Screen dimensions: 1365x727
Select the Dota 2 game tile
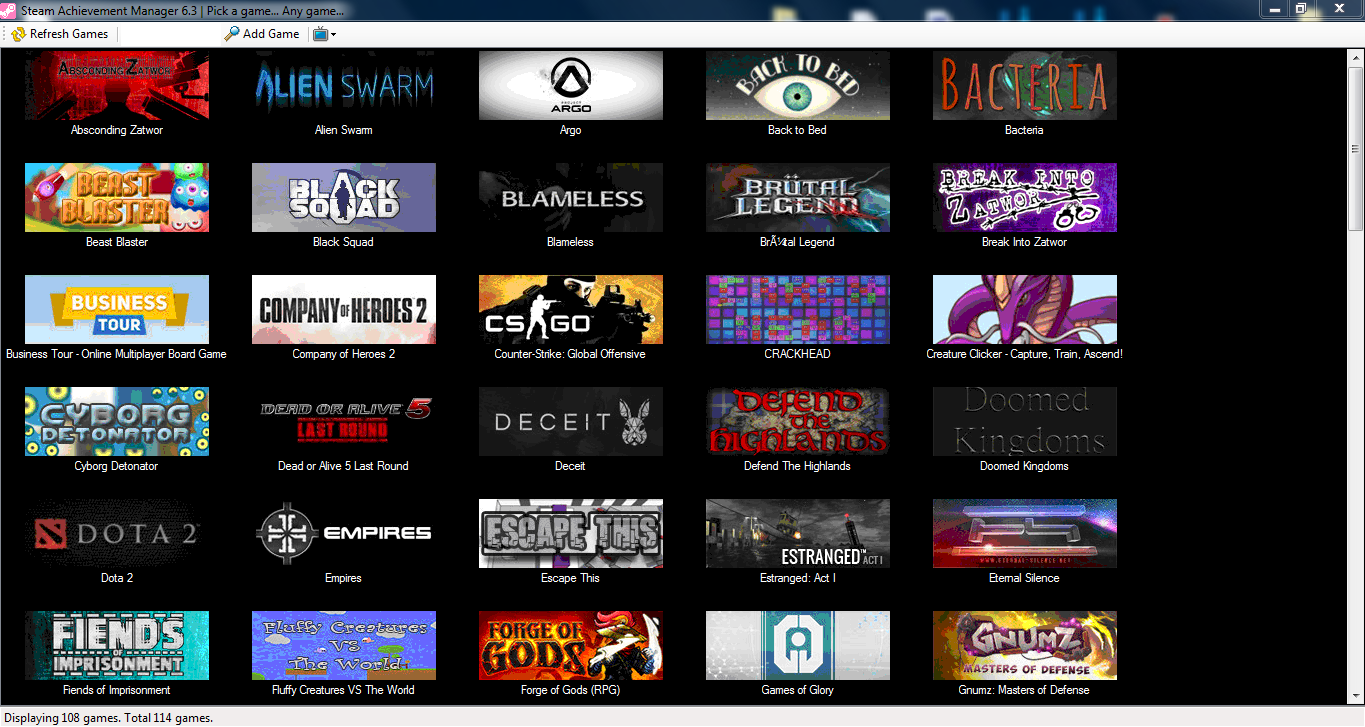point(116,533)
